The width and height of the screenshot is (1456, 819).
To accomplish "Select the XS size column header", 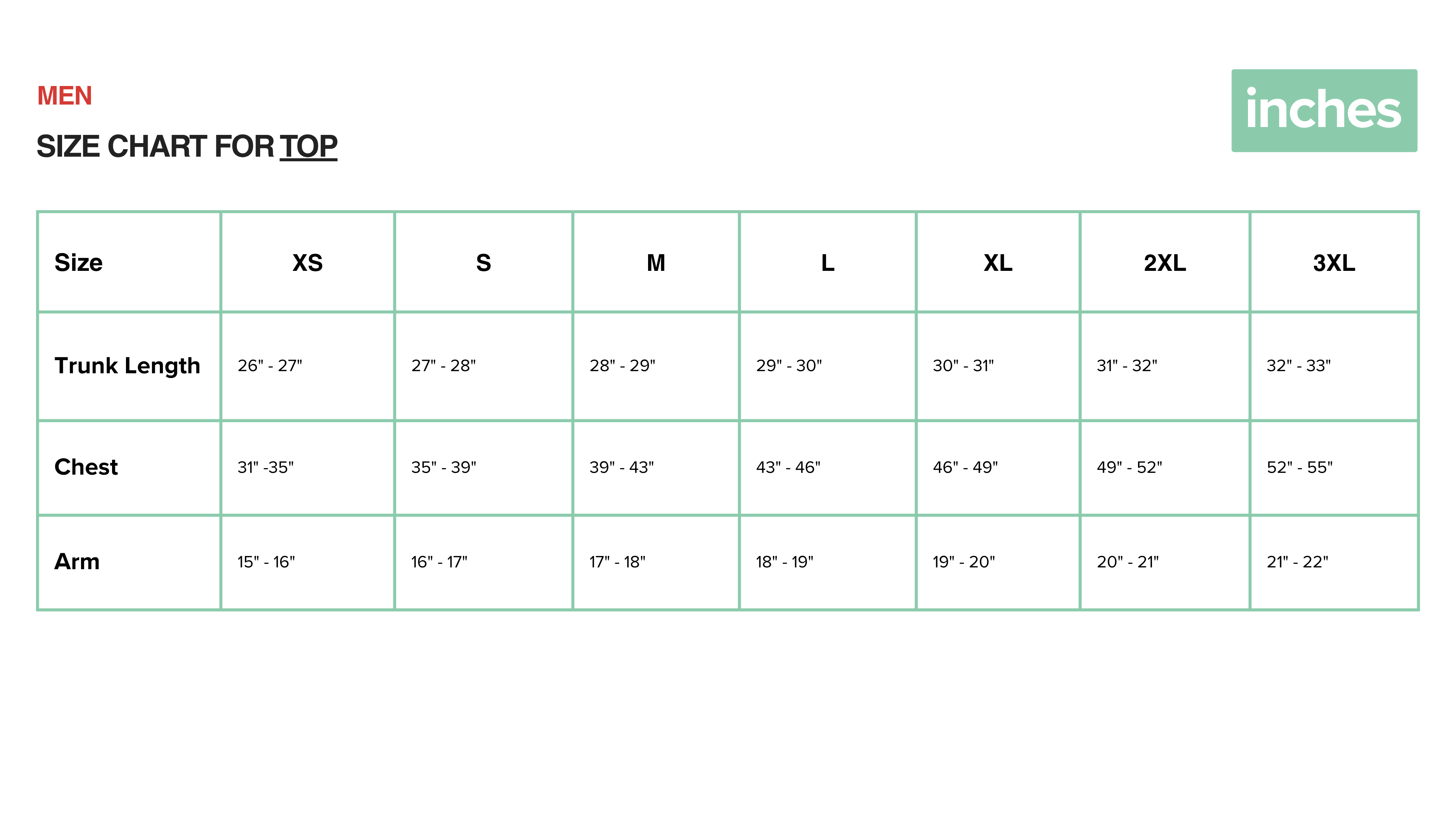I will coord(308,263).
